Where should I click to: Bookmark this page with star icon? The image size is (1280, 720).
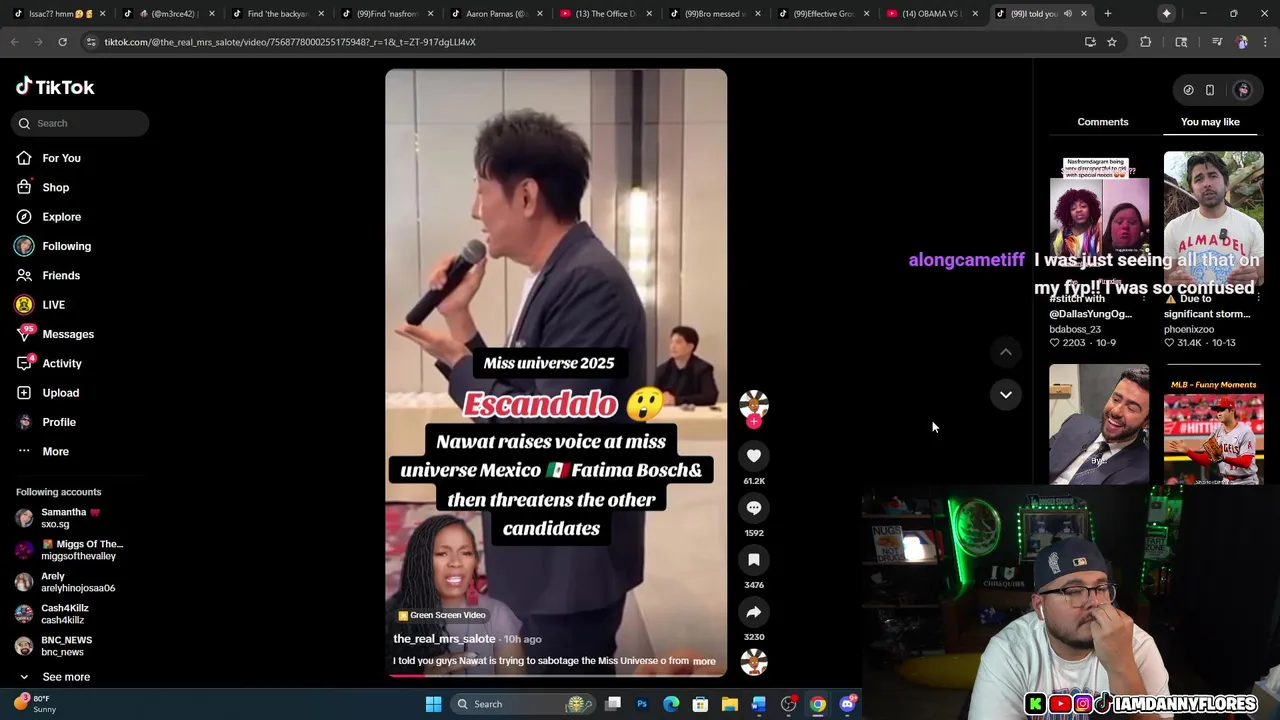(1111, 42)
